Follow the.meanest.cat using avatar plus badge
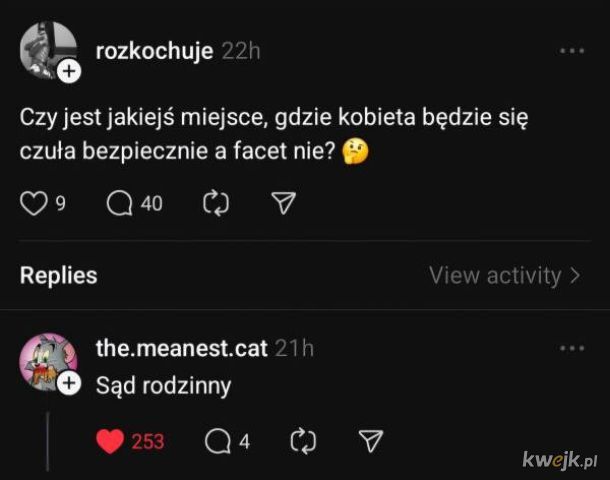The height and width of the screenshot is (480, 610). tap(68, 384)
